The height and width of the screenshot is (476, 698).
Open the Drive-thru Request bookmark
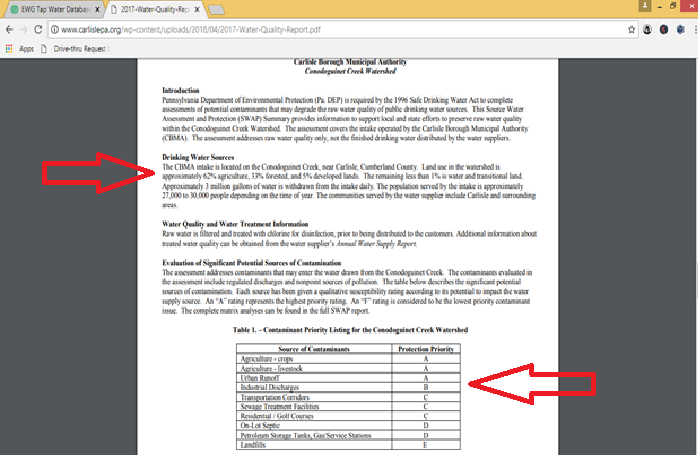click(x=75, y=49)
